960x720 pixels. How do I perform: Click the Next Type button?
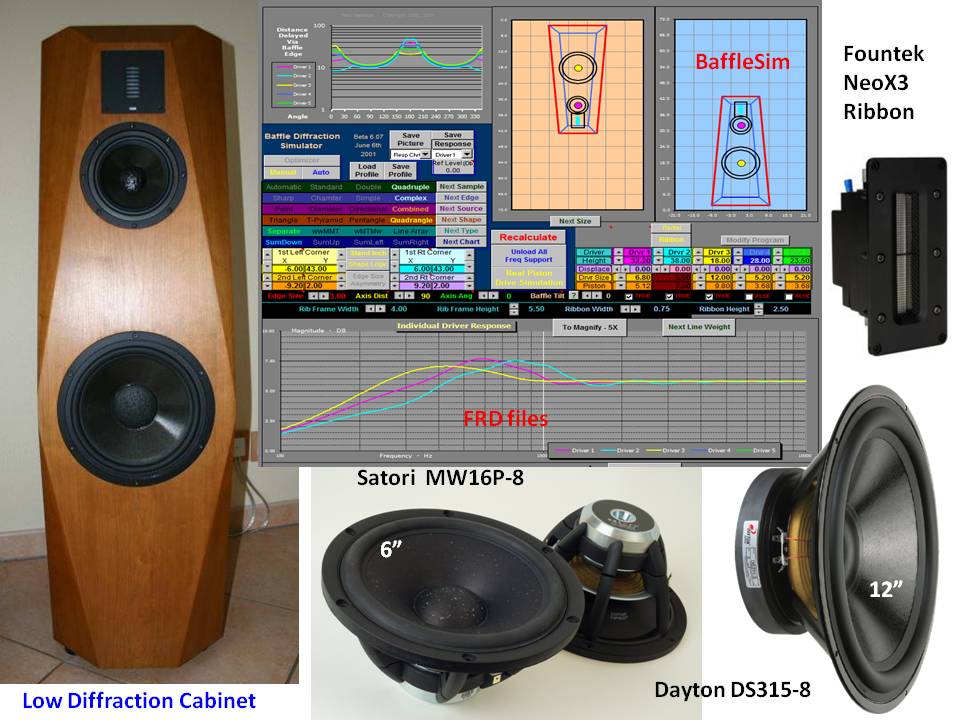point(461,231)
